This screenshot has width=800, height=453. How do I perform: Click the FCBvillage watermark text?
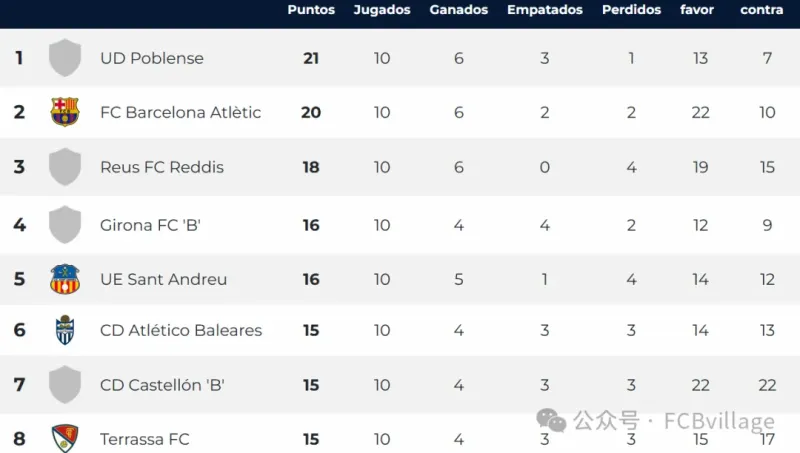pyautogui.click(x=719, y=421)
